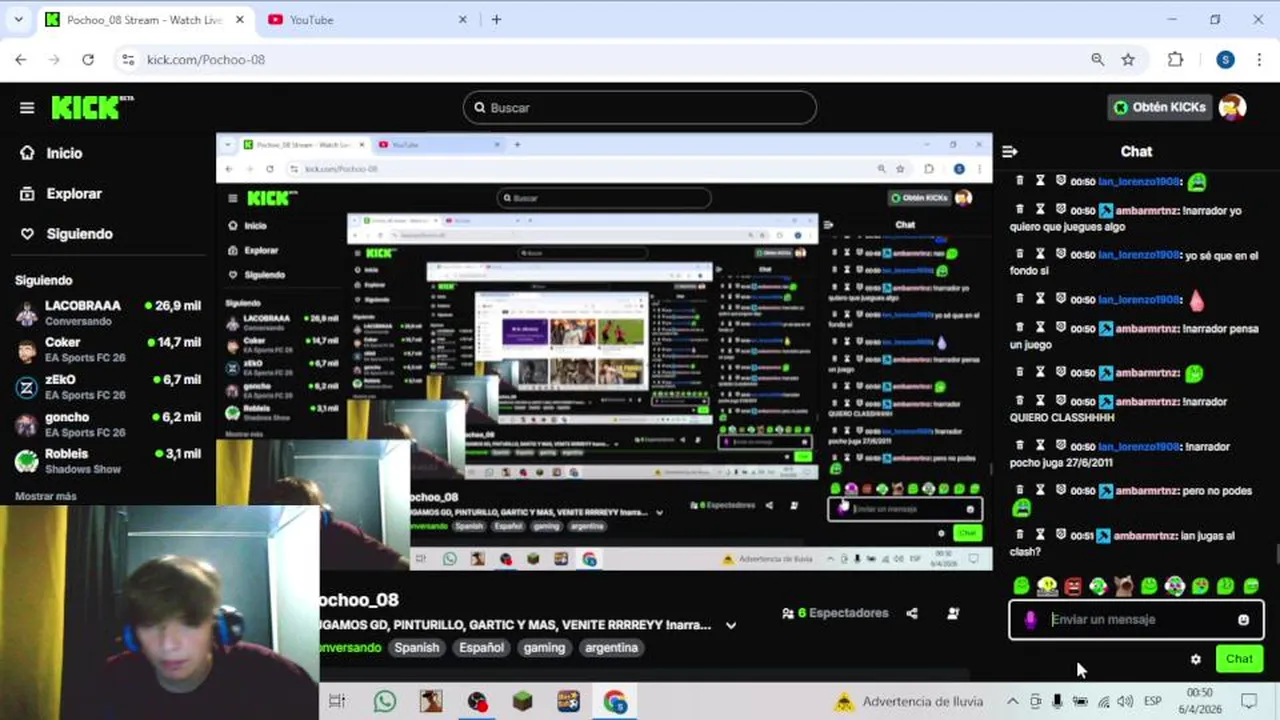Screen dimensions: 1280x720
Task: Open Explorar in the sidebar
Action: pos(62,193)
